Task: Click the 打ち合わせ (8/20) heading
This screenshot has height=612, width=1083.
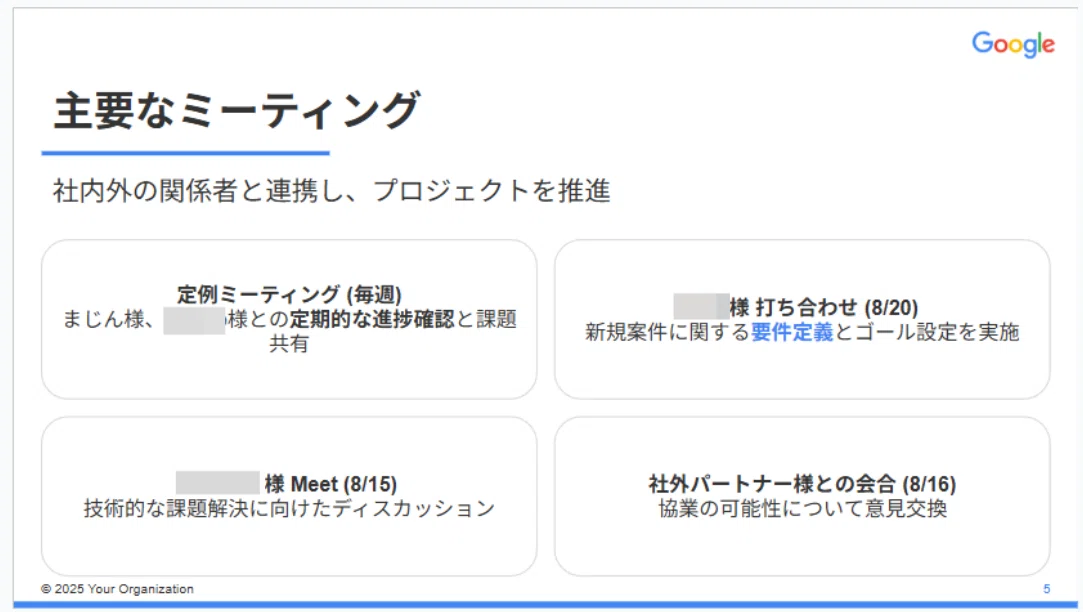Action: point(836,307)
